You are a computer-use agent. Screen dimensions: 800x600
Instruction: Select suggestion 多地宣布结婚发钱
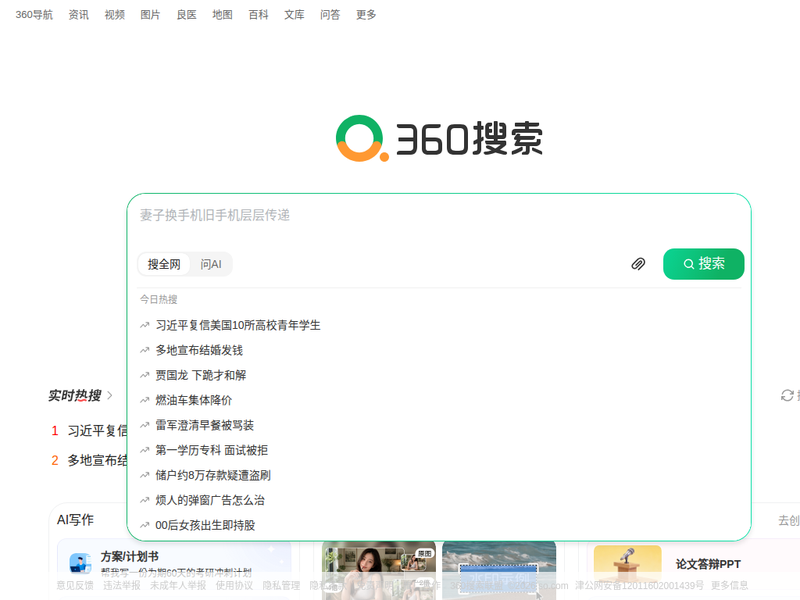point(199,351)
